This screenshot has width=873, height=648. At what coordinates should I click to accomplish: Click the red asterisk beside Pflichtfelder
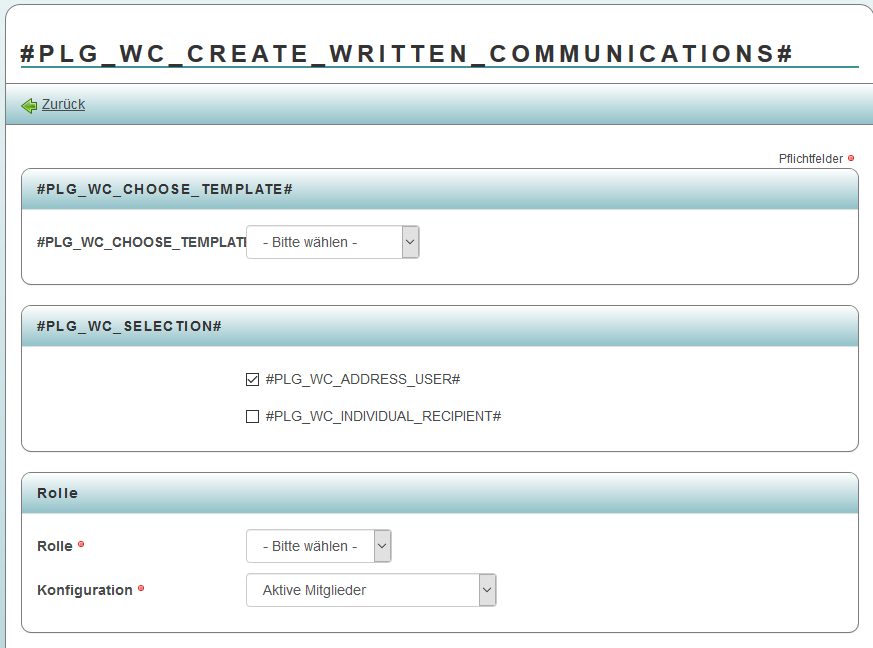tap(851, 158)
